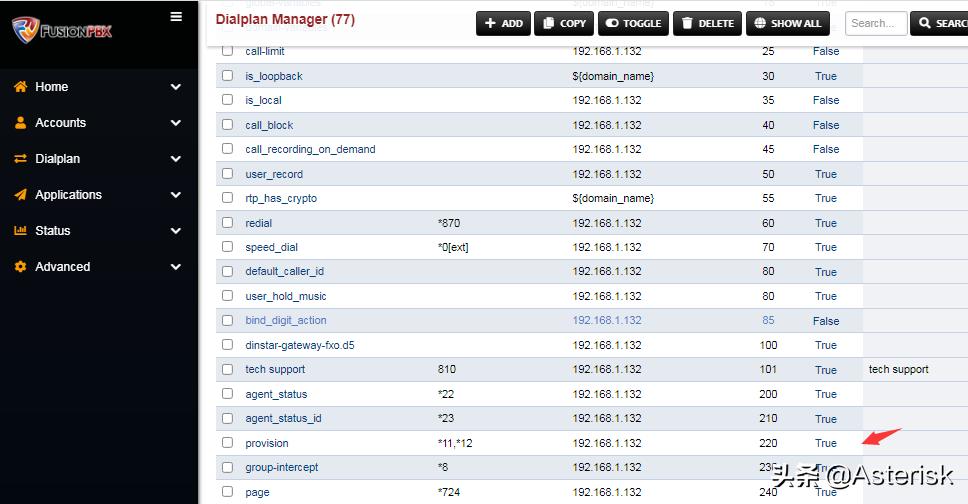Check the call_recording_on_demand row checkbox
Viewport: 968px width, 504px height.
coord(227,149)
